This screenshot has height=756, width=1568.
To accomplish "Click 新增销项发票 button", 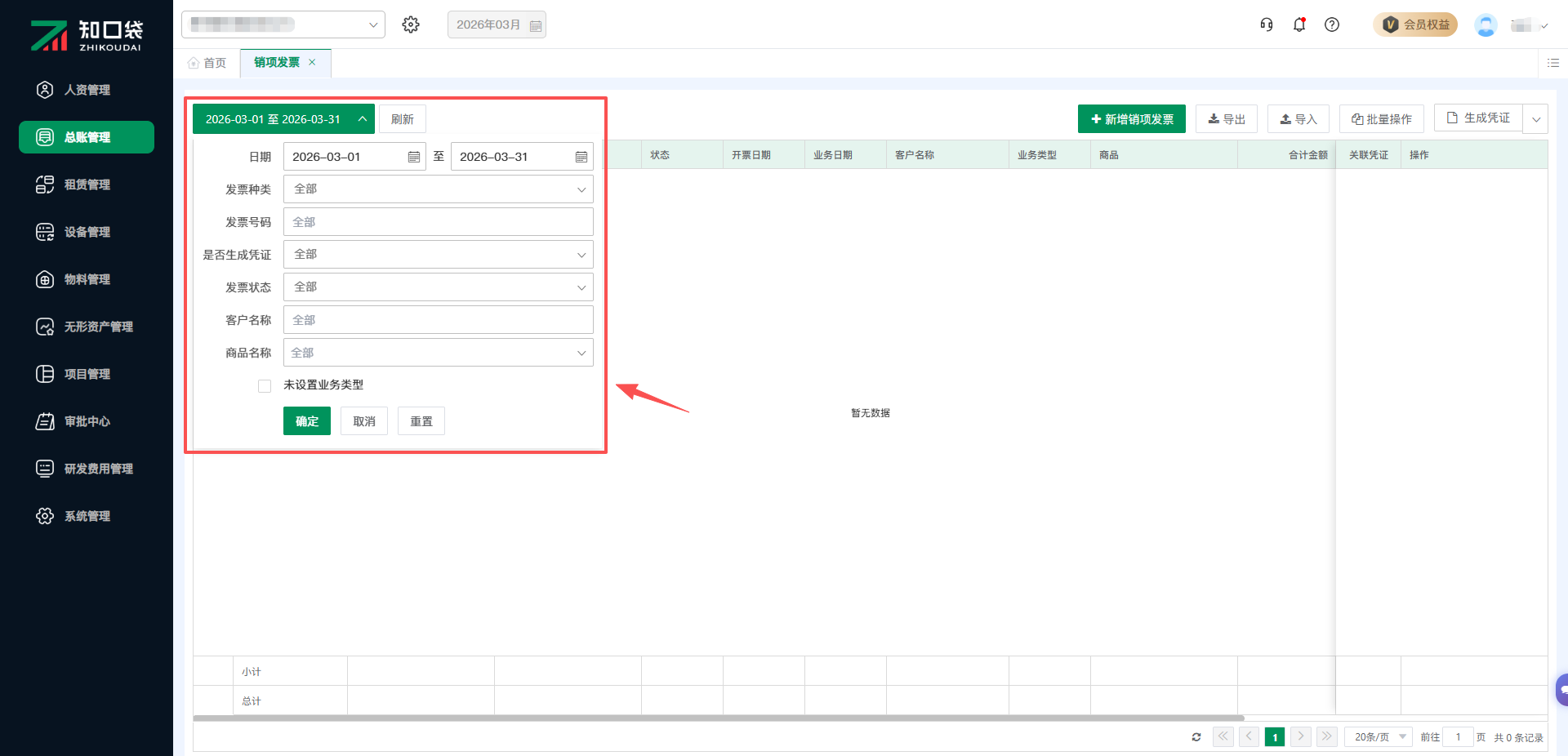I will 1132,118.
